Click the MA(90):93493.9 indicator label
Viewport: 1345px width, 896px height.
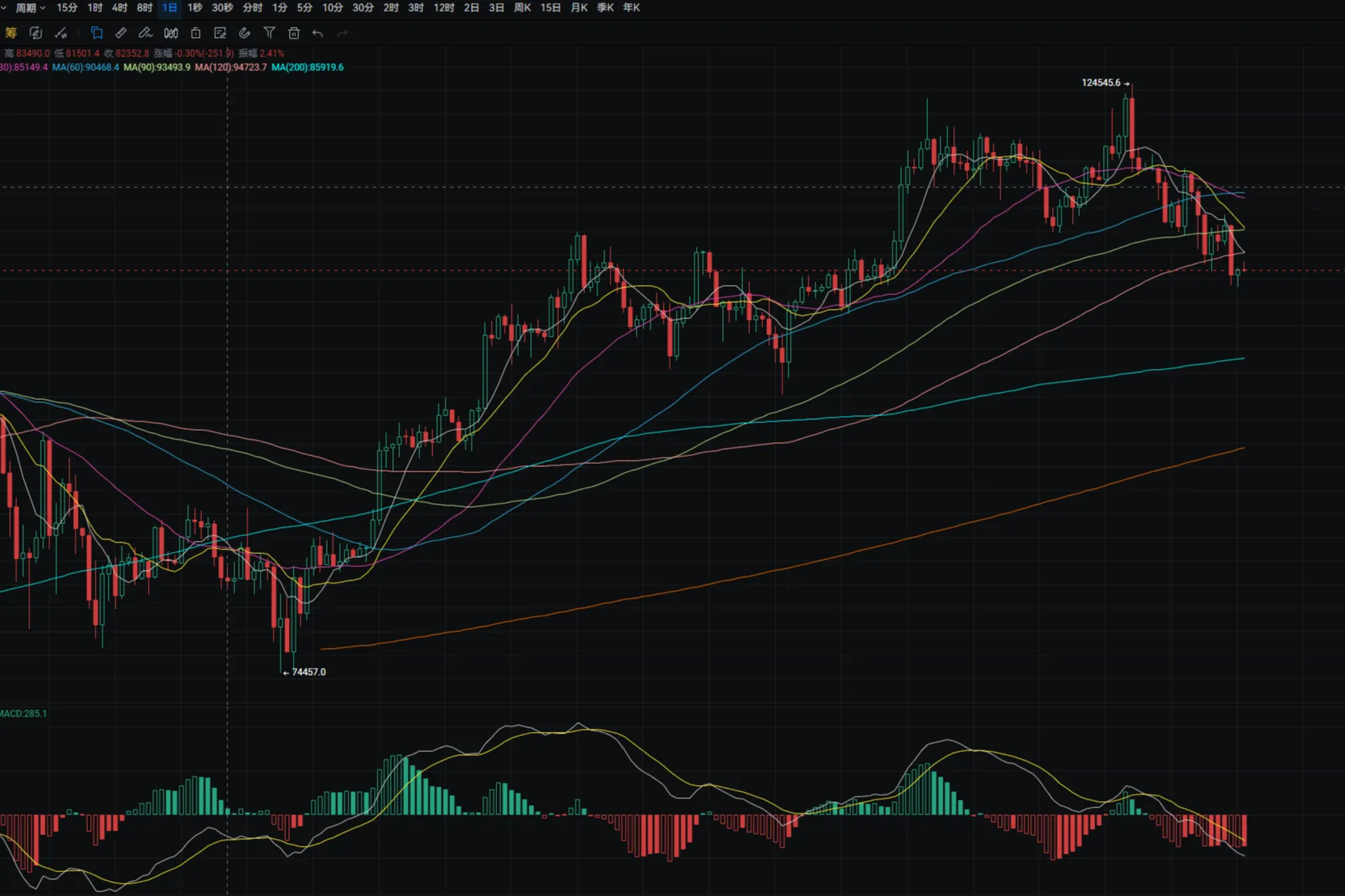[156, 68]
